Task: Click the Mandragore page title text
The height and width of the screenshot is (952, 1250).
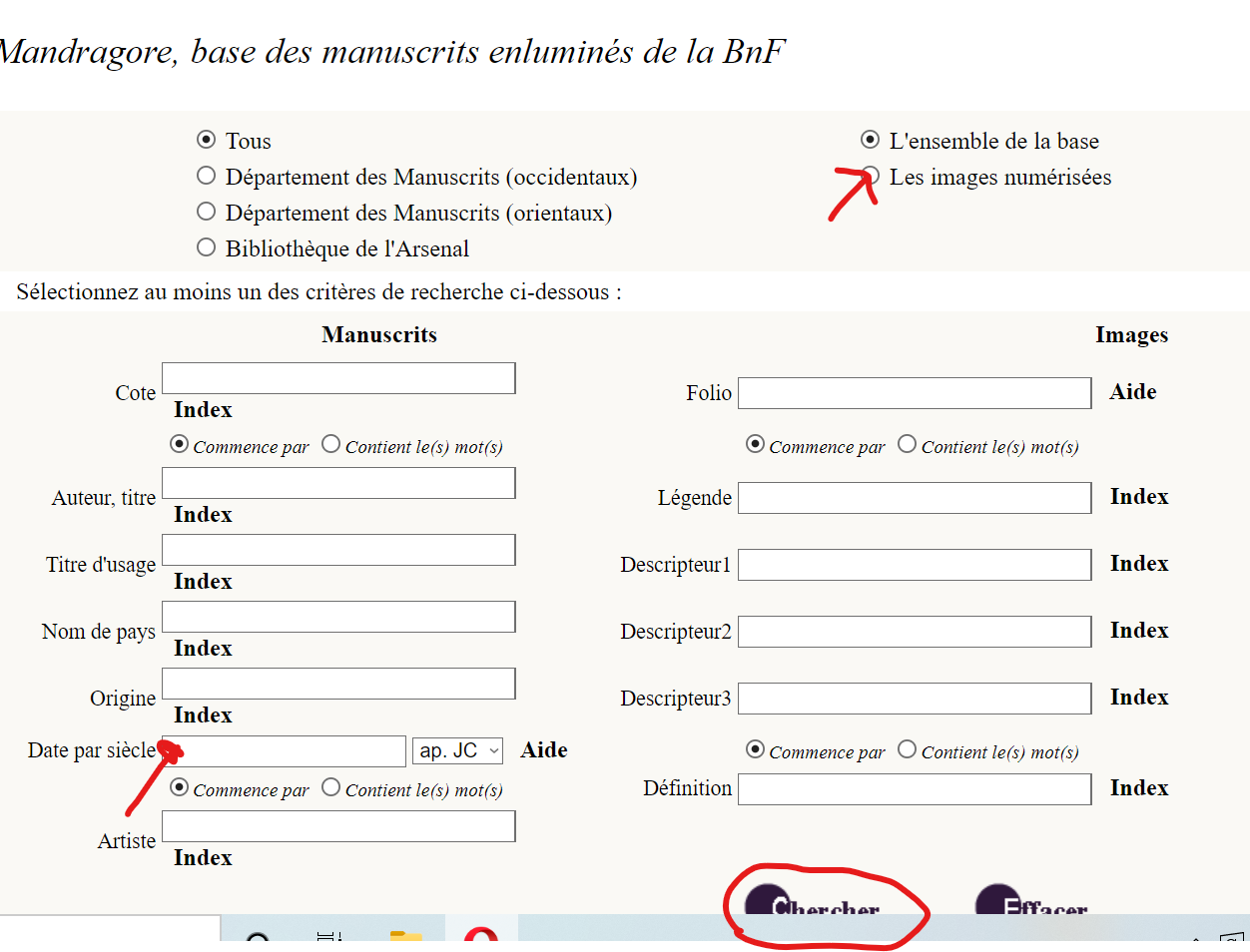Action: coord(393,52)
